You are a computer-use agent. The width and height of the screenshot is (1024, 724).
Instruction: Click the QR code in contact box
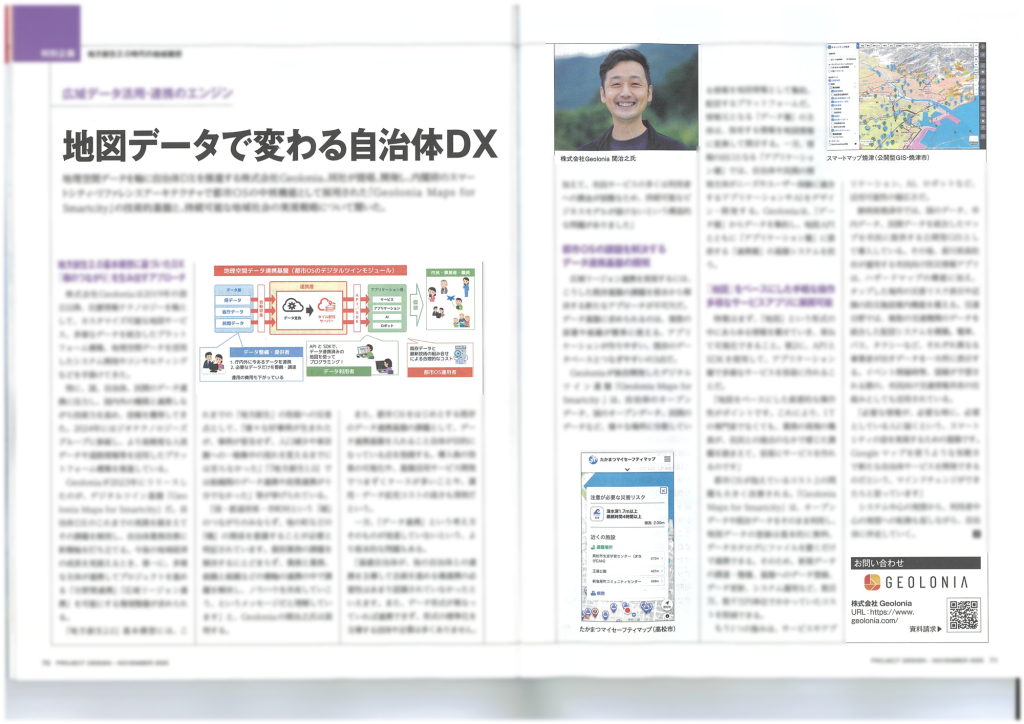(962, 615)
